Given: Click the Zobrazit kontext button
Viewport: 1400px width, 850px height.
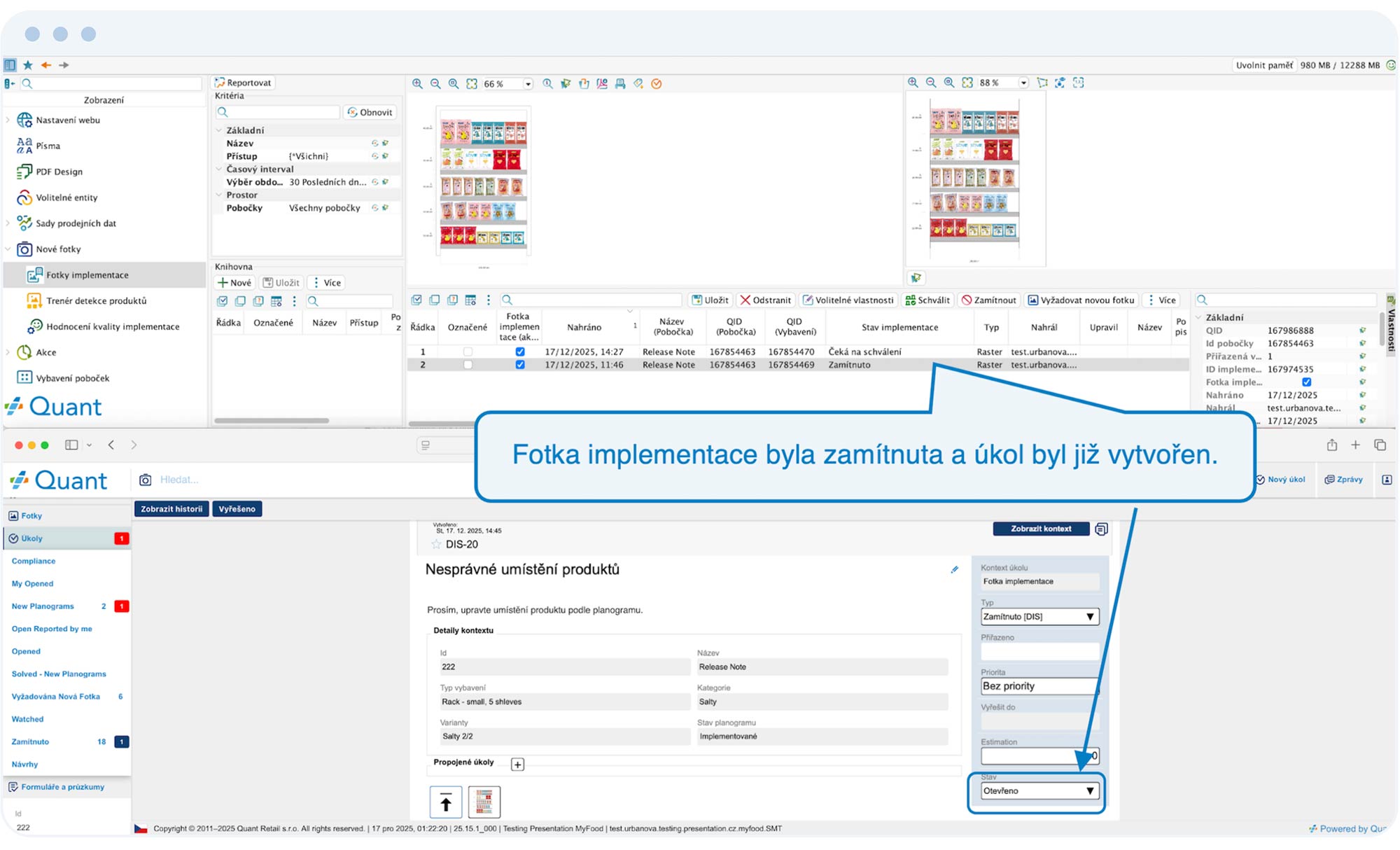Looking at the screenshot, I should tap(1041, 529).
